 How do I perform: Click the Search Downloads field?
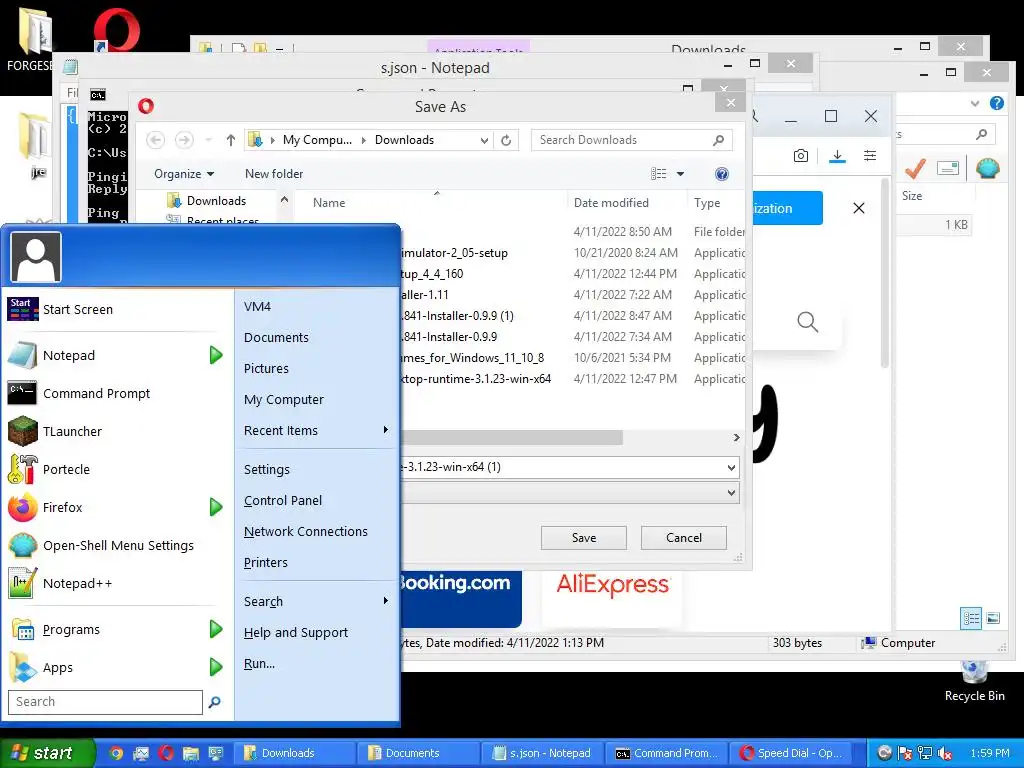click(632, 140)
